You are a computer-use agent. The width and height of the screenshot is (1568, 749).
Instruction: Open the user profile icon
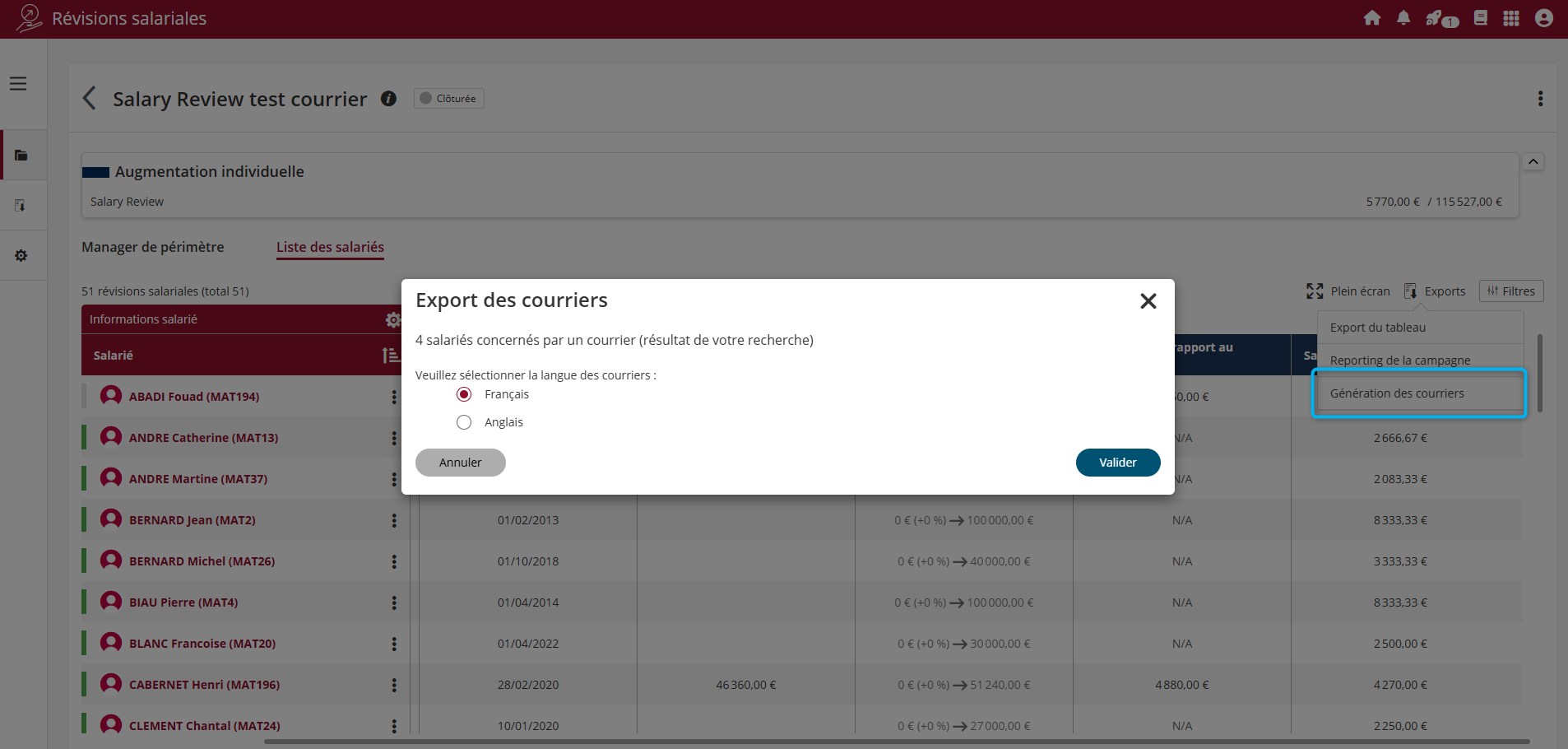[x=1544, y=18]
